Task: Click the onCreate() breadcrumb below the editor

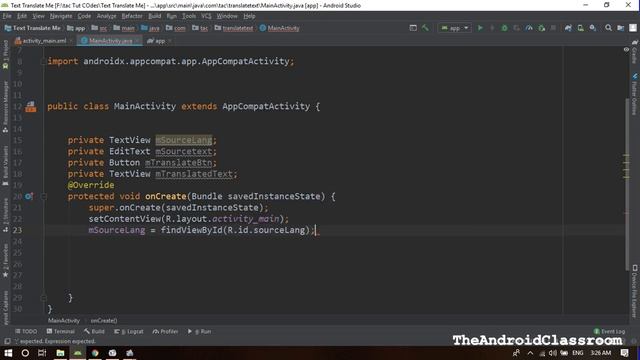Action: tap(104, 321)
